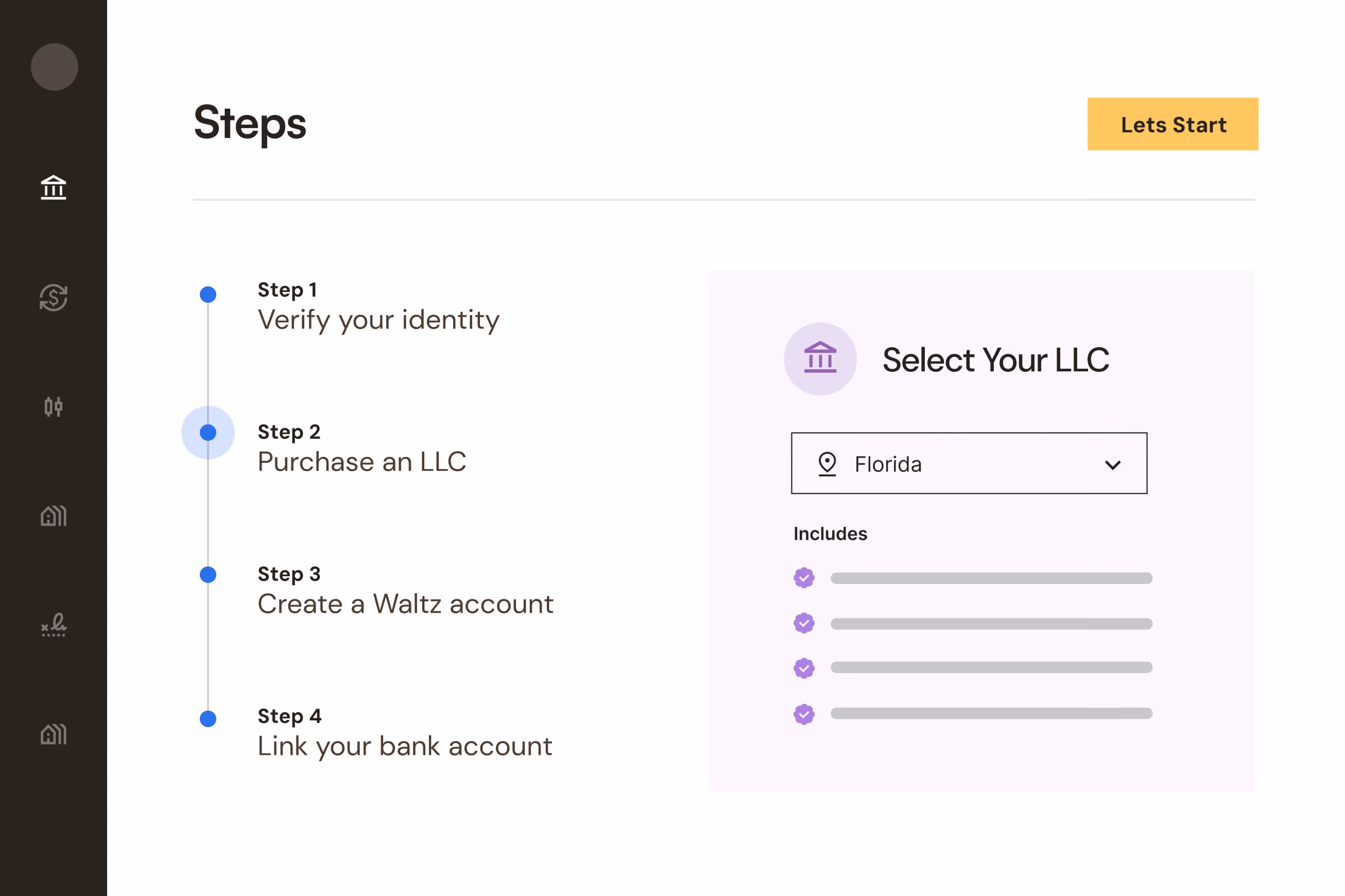The width and height of the screenshot is (1345, 896).
Task: Click the highlighted Step 2 timeline dot
Action: click(x=208, y=433)
